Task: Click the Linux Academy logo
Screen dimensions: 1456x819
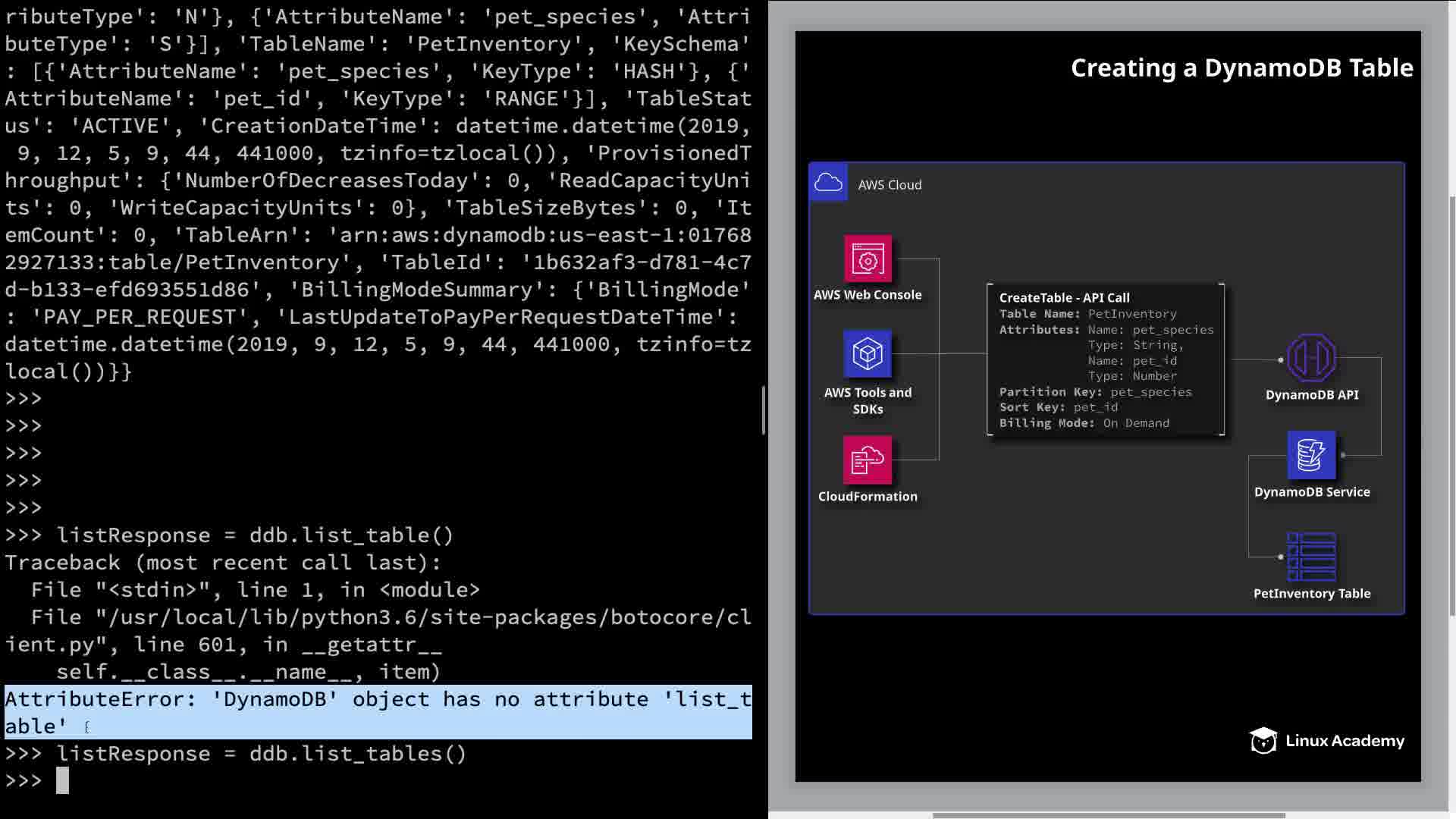Action: tap(1327, 740)
